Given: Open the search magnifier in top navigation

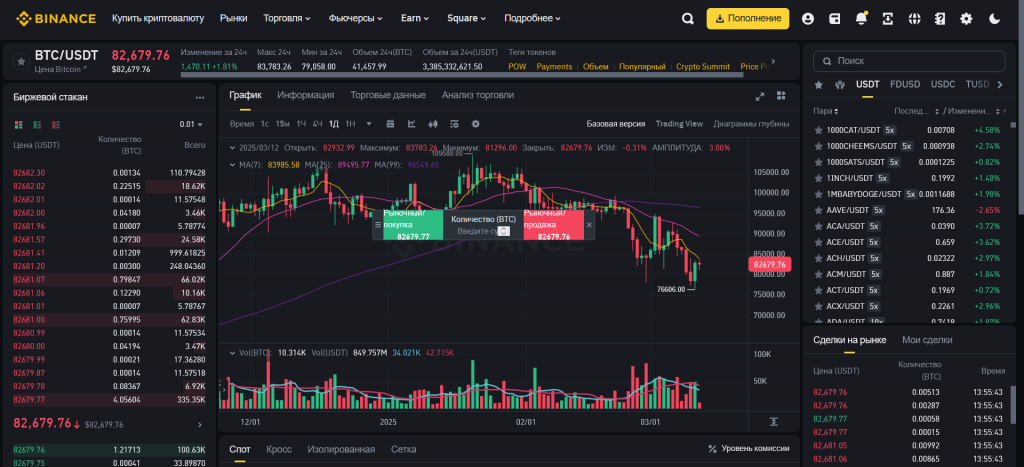Looking at the screenshot, I should (x=687, y=19).
